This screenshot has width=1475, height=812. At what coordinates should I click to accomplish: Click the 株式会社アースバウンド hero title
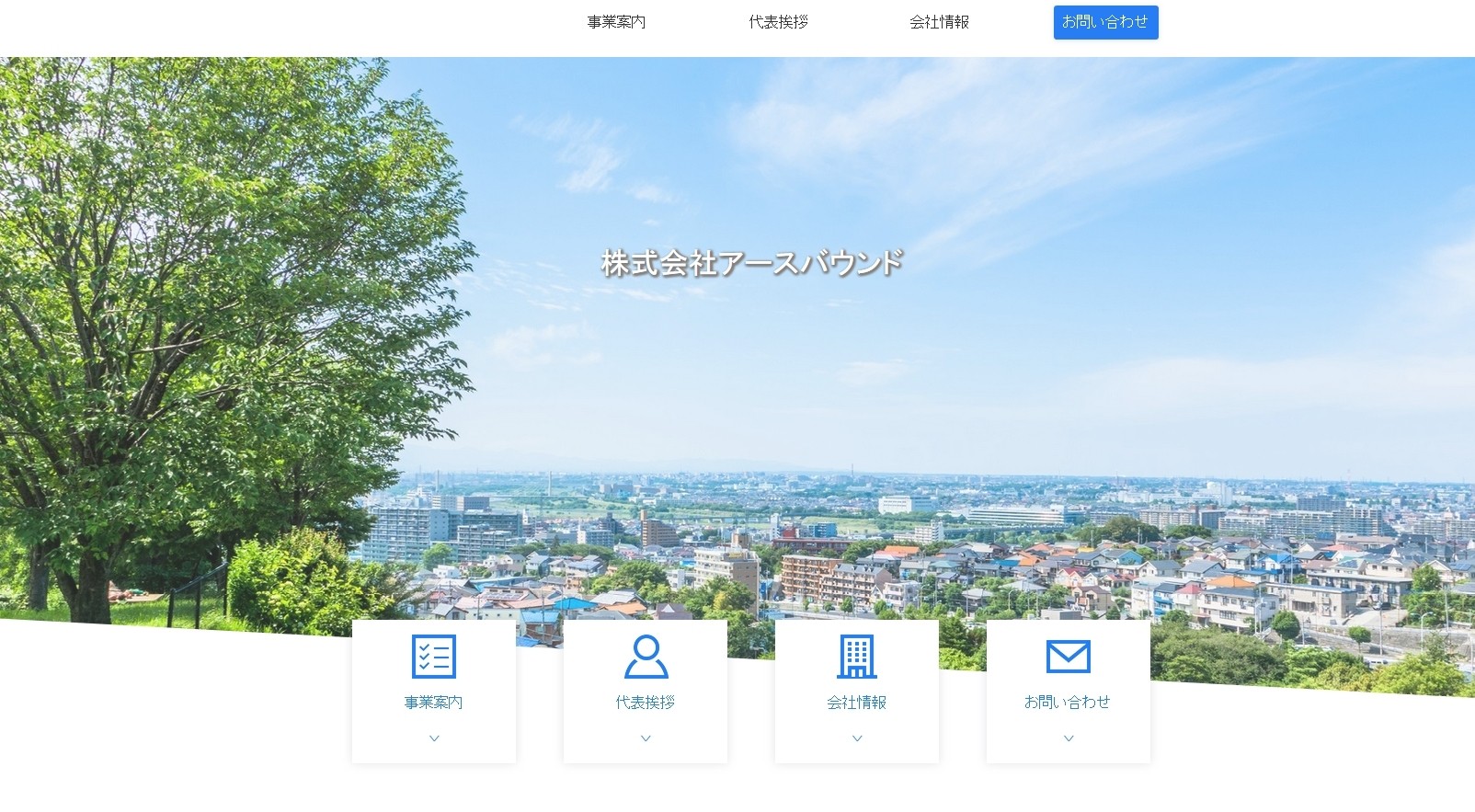click(751, 263)
